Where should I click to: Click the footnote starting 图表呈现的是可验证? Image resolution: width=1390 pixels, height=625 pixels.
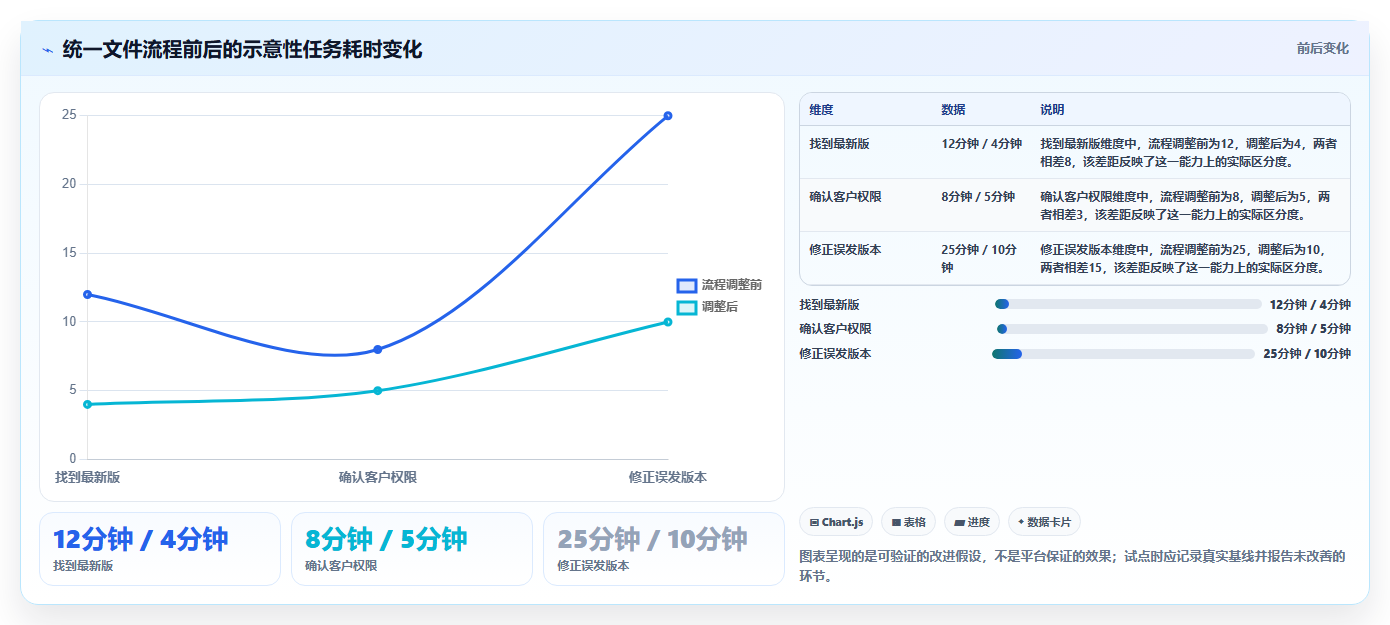click(1073, 566)
